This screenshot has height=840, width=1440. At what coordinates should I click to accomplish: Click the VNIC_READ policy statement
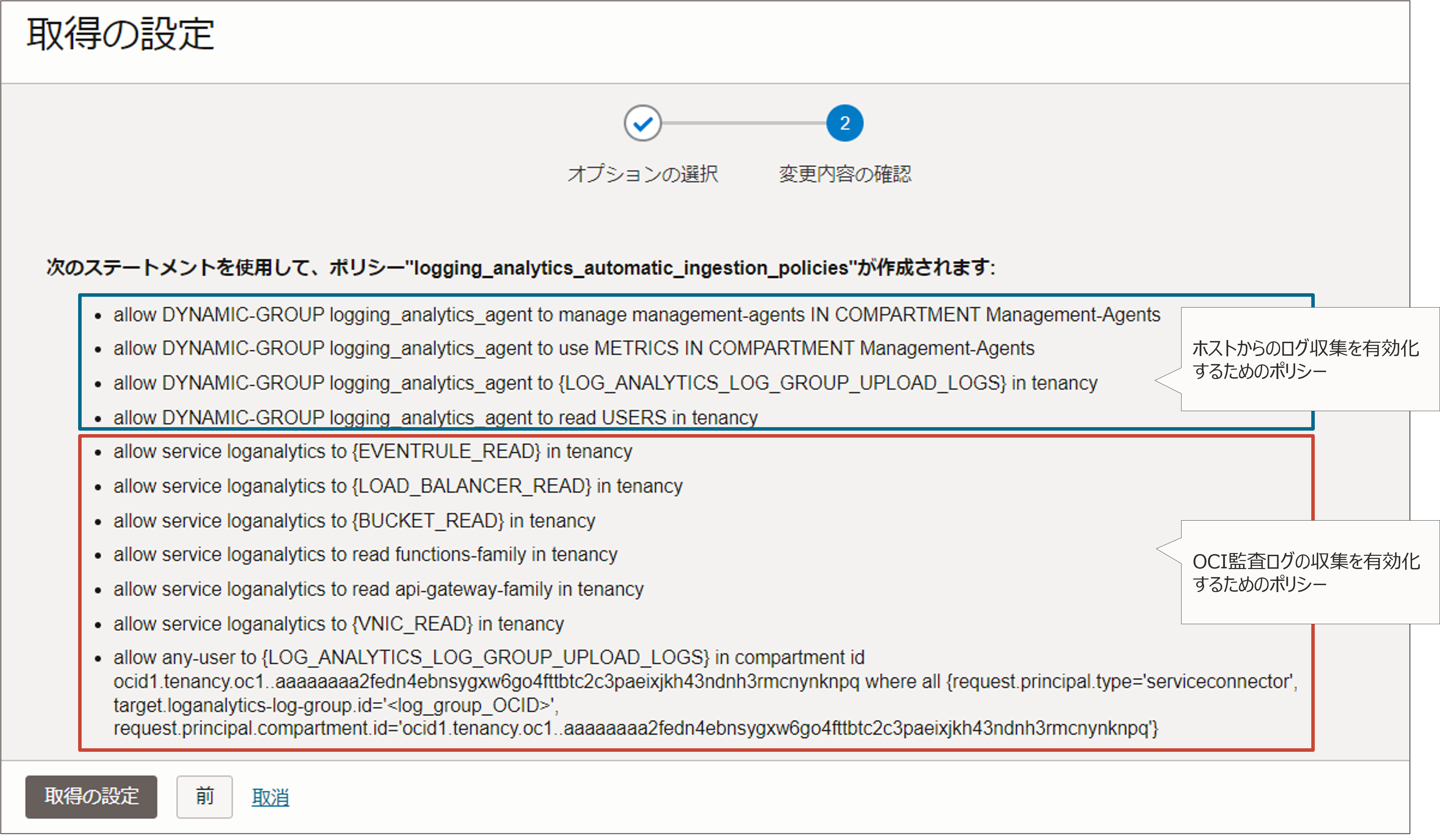[x=338, y=623]
